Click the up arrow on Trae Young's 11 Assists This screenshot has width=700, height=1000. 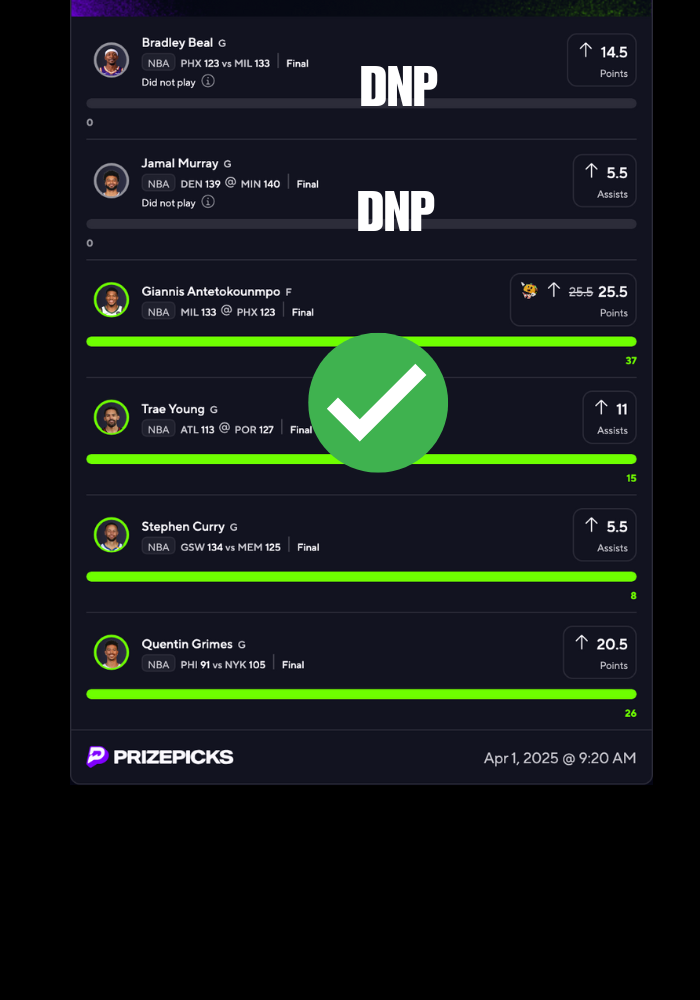pyautogui.click(x=601, y=408)
